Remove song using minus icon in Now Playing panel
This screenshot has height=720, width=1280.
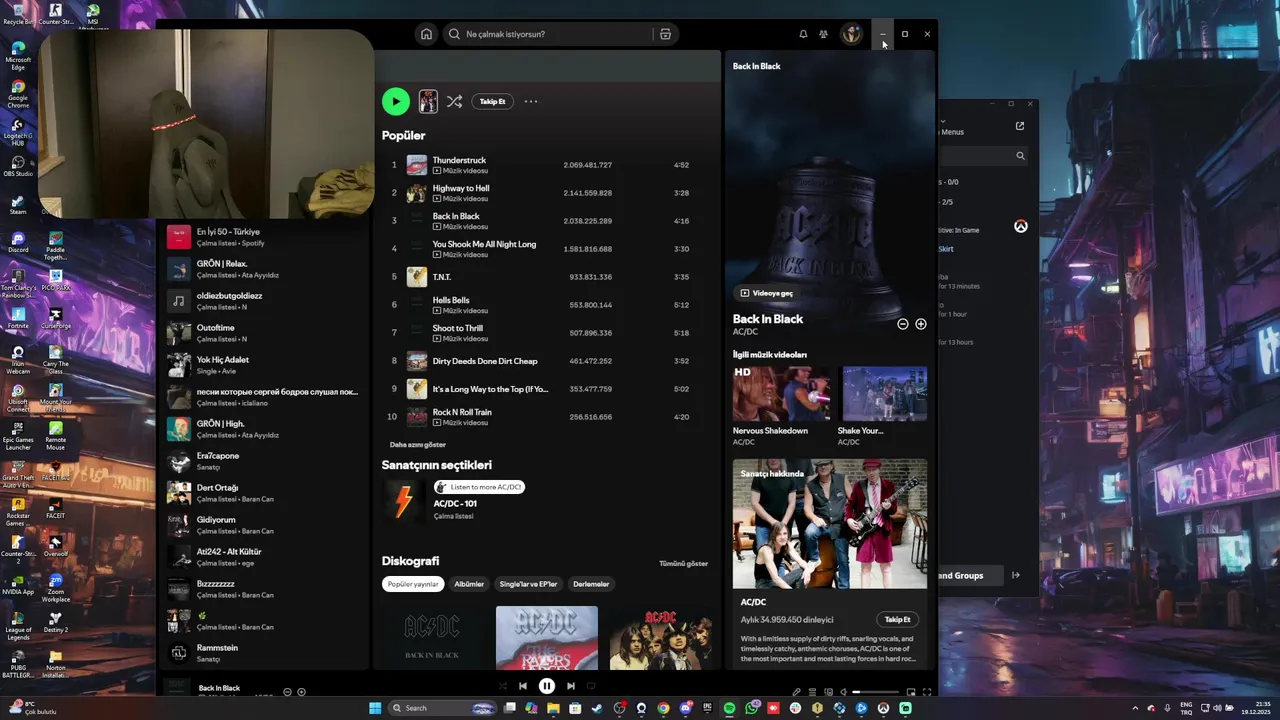903,324
